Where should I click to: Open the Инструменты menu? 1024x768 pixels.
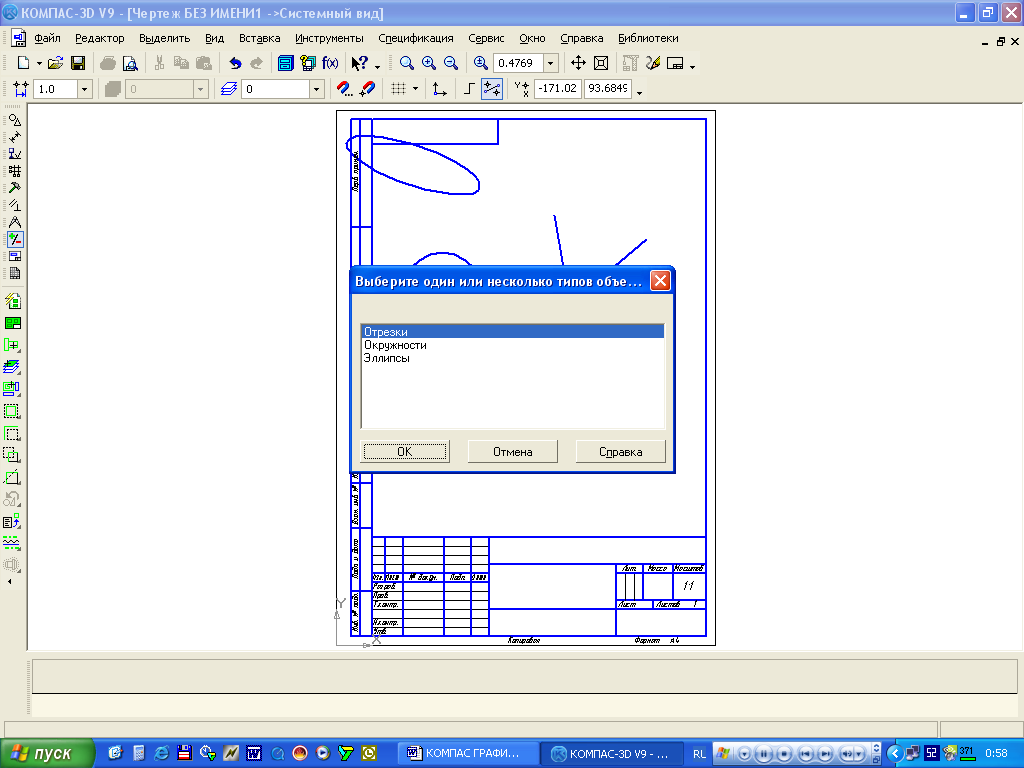[329, 39]
